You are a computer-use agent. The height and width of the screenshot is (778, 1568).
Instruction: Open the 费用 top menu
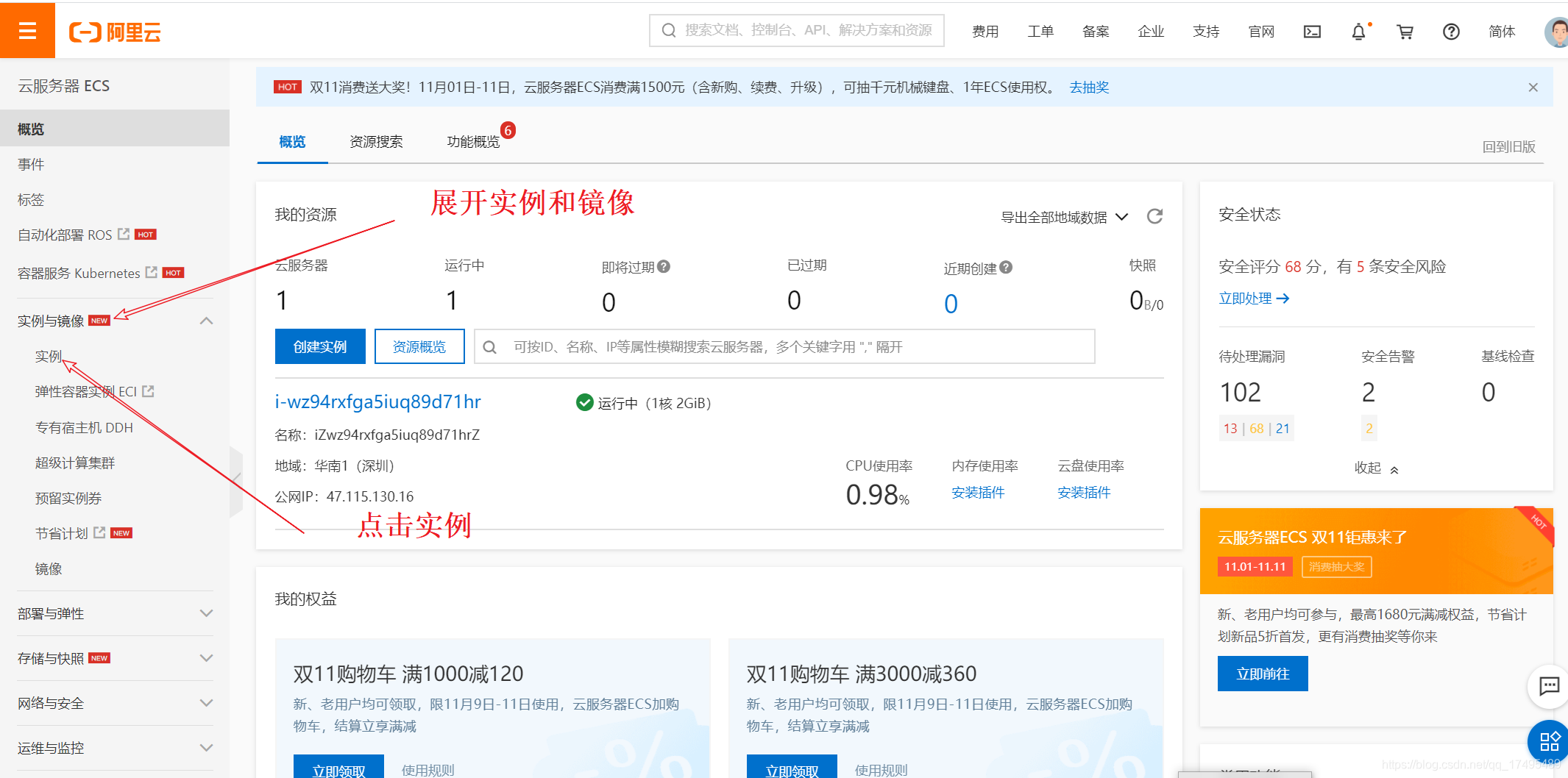[x=985, y=32]
